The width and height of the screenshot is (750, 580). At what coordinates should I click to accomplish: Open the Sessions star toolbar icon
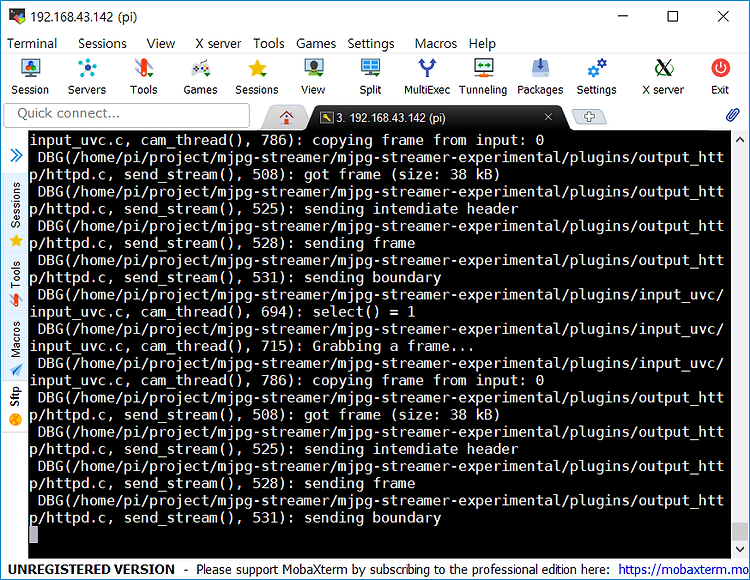point(257,77)
